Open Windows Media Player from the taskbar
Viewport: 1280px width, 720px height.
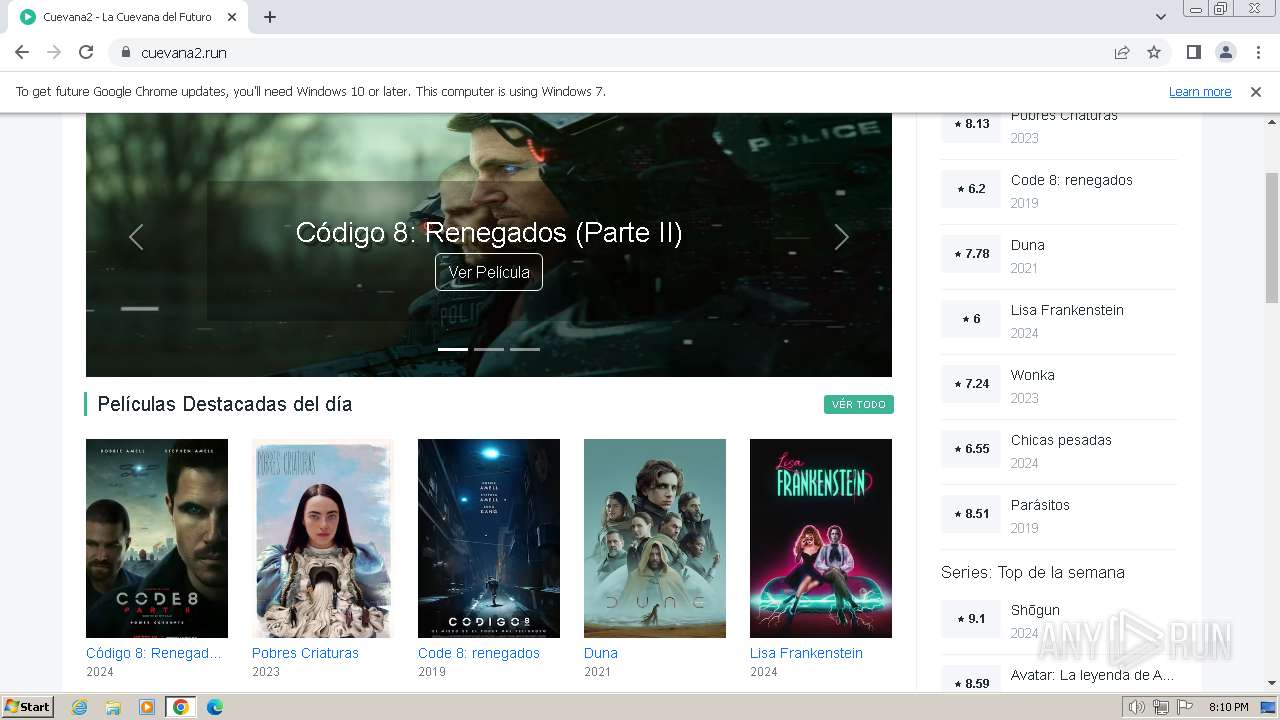(x=147, y=707)
